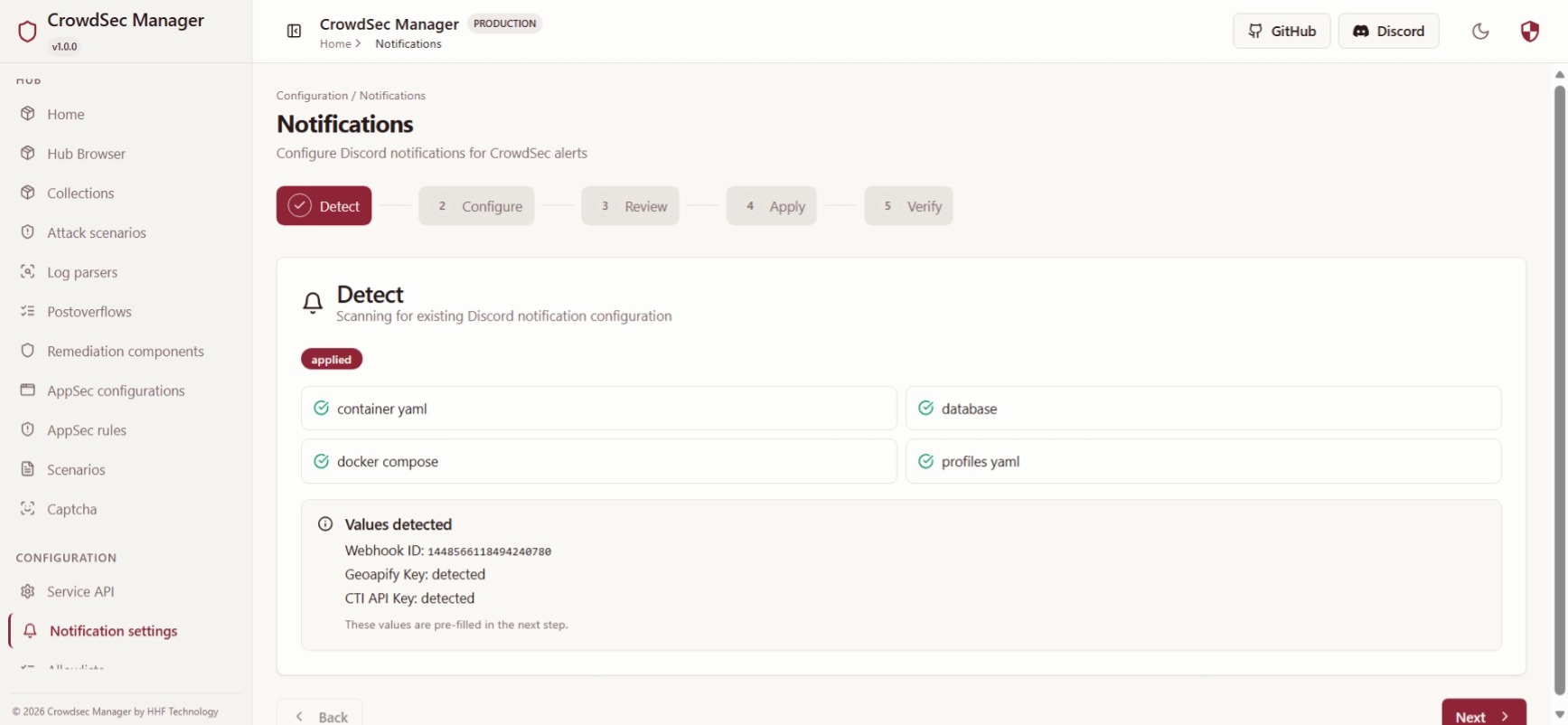Viewport: 1568px width, 725px height.
Task: Click the scrollbar down arrow
Action: tap(1559, 714)
